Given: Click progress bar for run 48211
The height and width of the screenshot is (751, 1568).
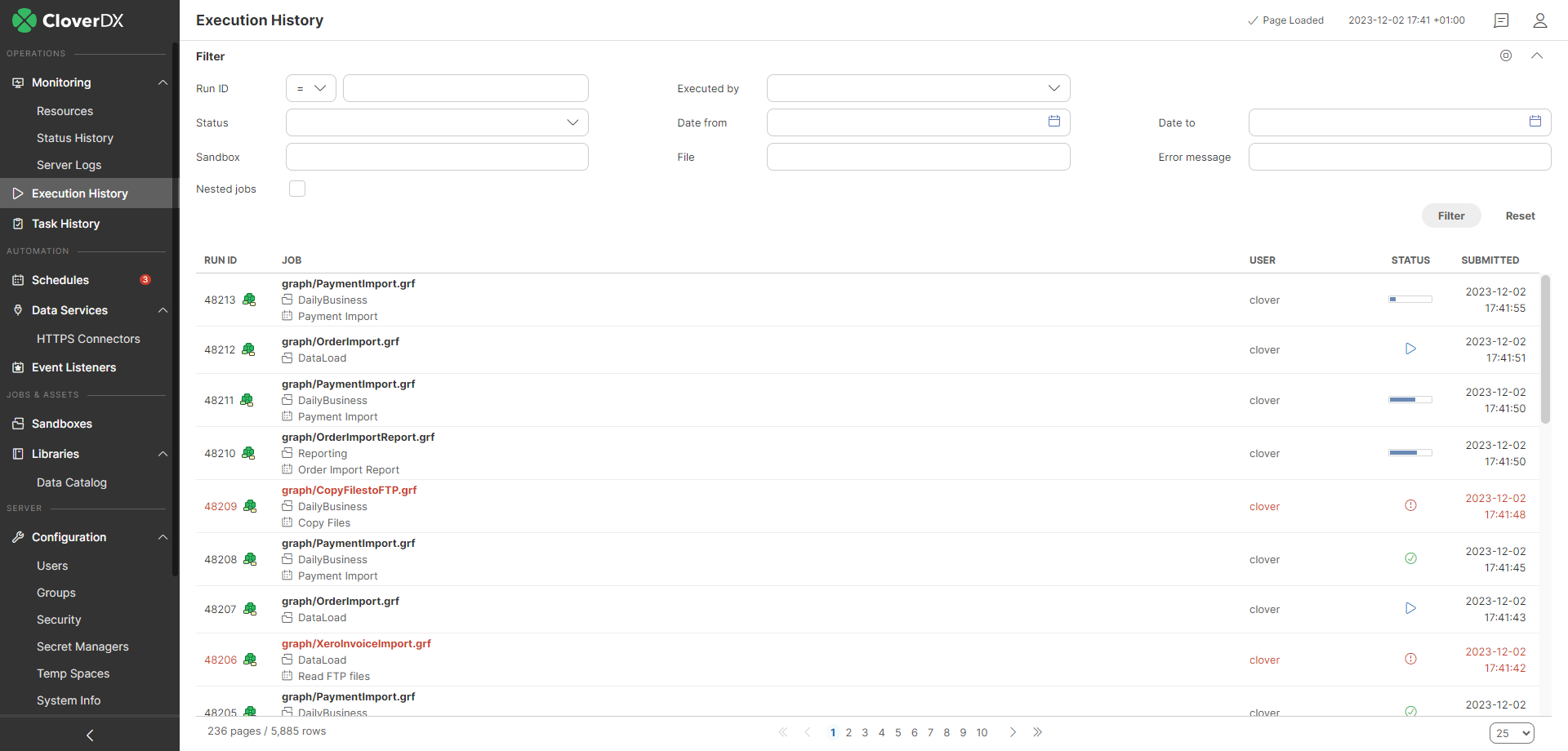Looking at the screenshot, I should point(1410,400).
